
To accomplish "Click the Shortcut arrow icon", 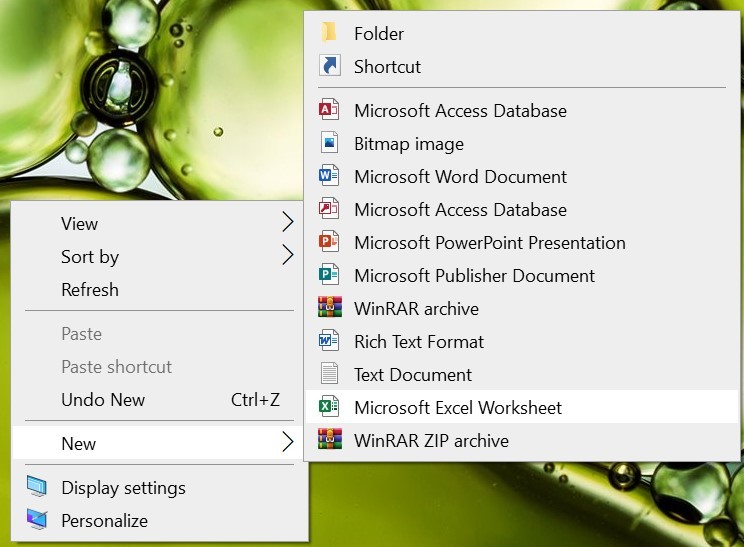I will pyautogui.click(x=329, y=66).
